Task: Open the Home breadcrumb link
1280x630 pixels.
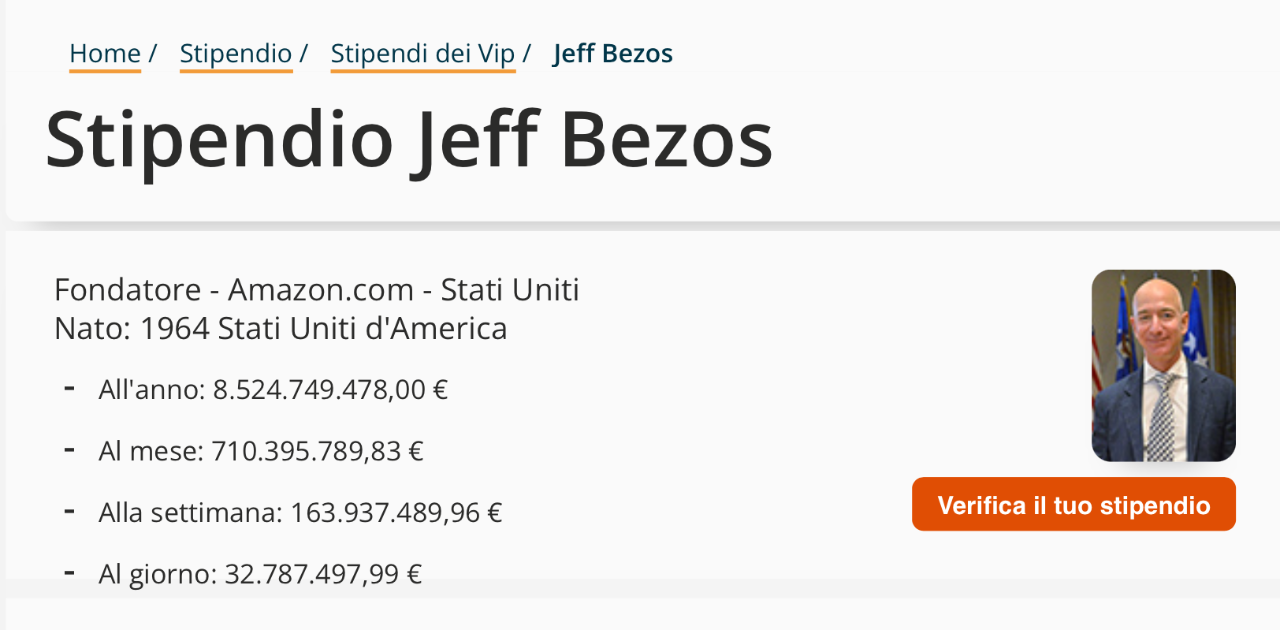Action: [105, 54]
